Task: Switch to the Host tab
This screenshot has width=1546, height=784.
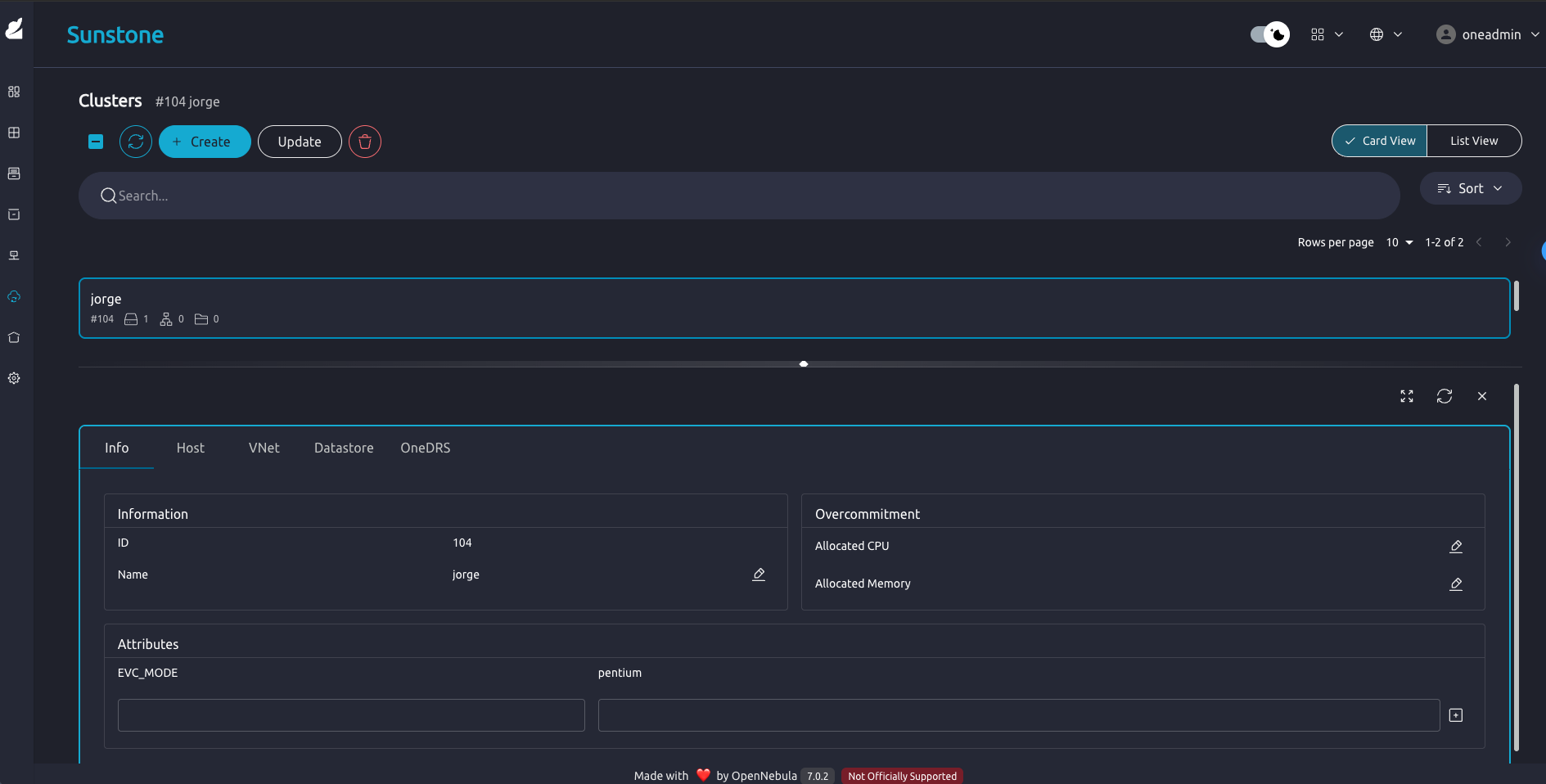Action: point(190,448)
